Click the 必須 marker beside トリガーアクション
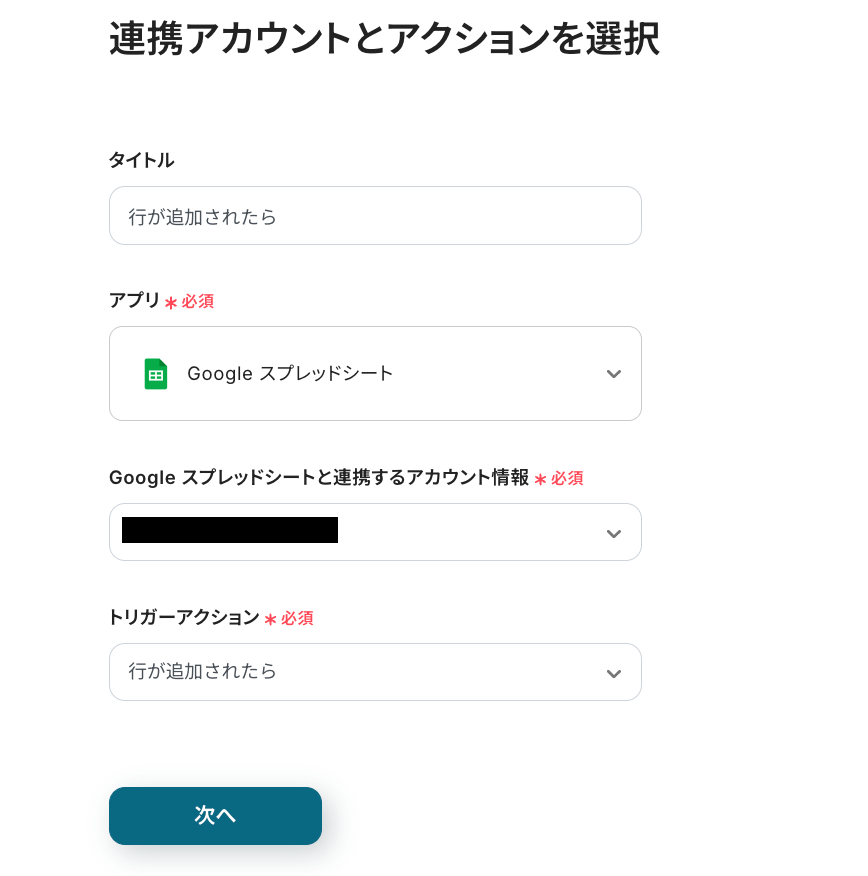This screenshot has width=868, height=876. coord(297,618)
